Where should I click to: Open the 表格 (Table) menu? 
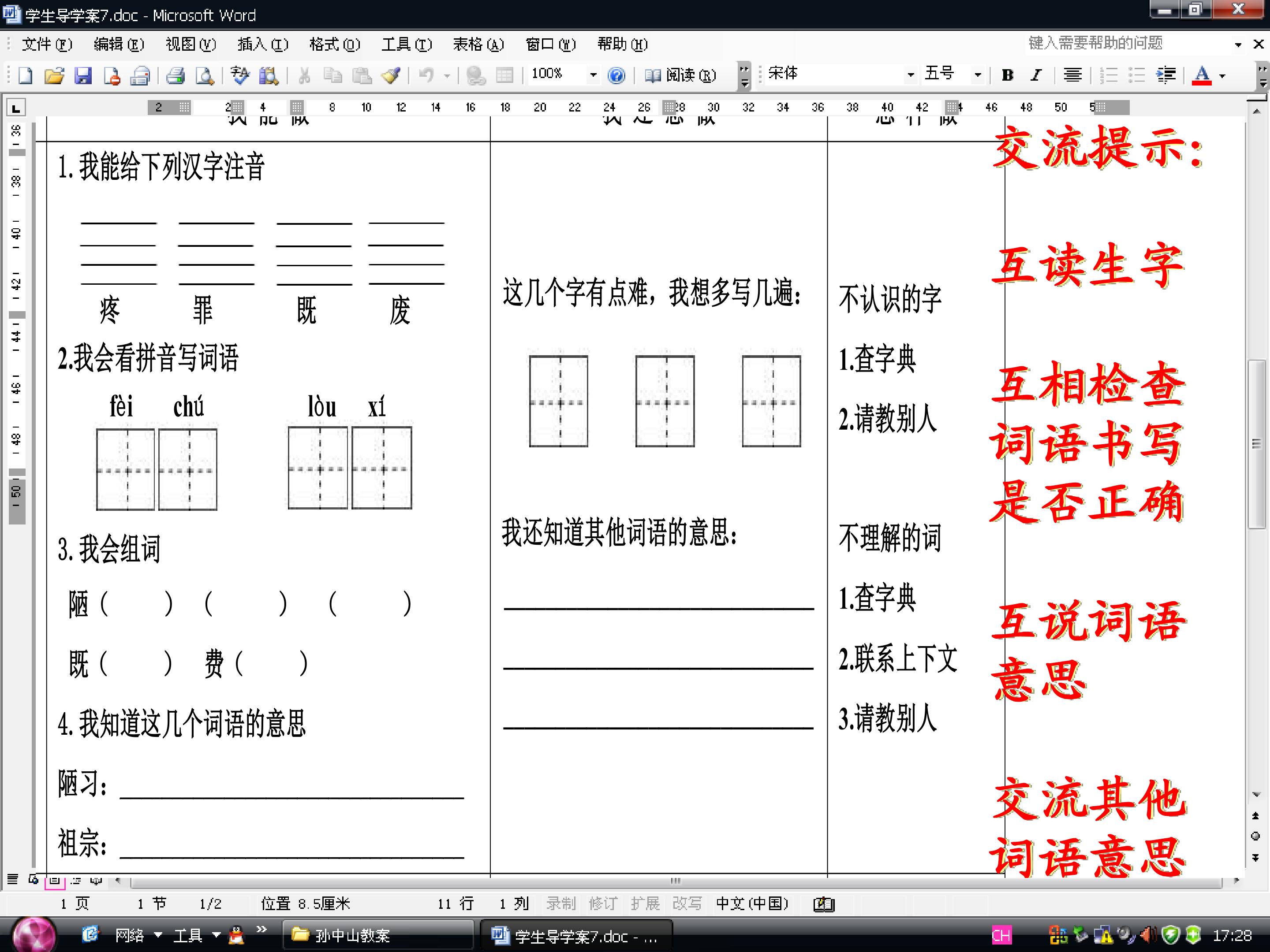pos(478,44)
